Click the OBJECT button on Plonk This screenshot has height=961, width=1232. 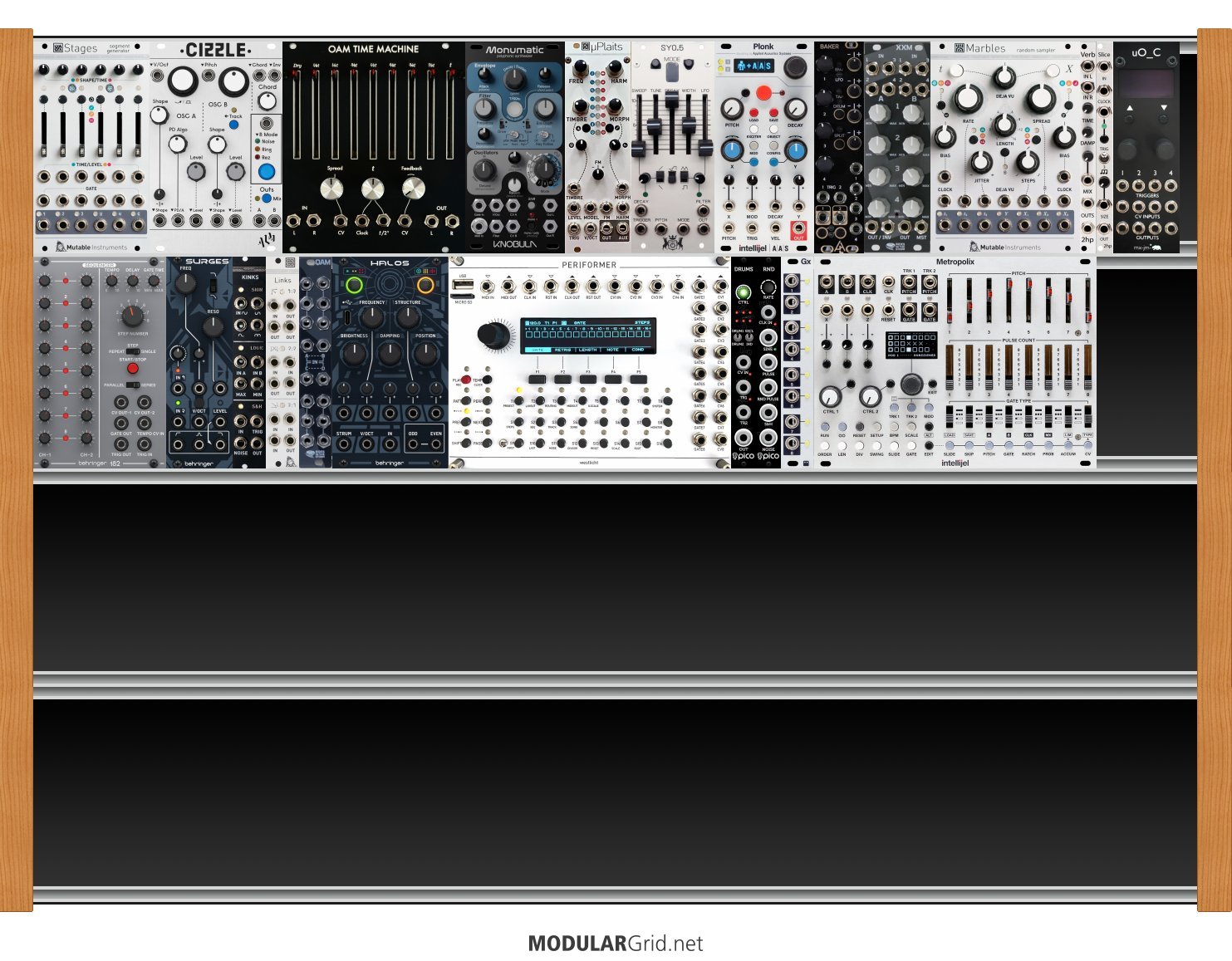pos(774,129)
